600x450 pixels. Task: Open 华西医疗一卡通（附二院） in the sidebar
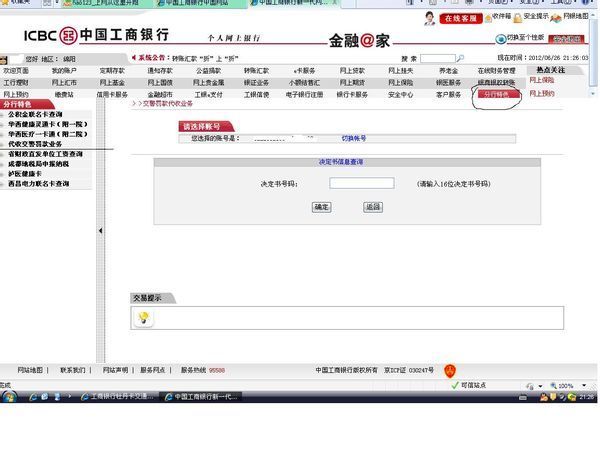[x=48, y=134]
